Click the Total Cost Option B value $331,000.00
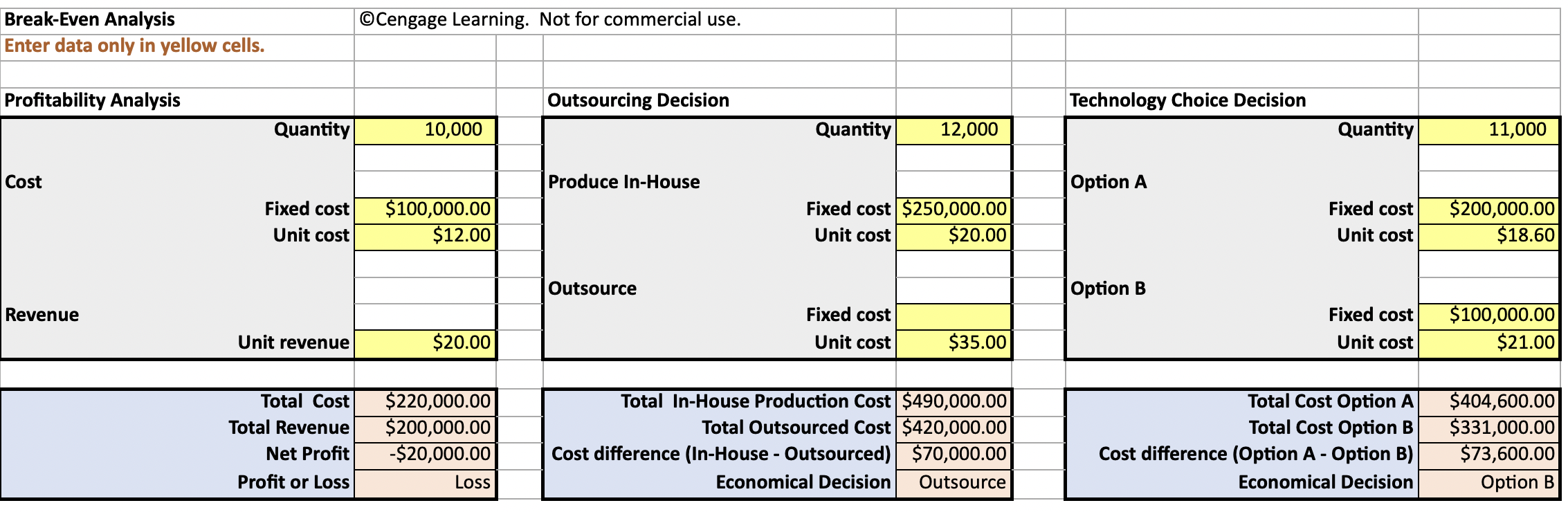 [1488, 428]
